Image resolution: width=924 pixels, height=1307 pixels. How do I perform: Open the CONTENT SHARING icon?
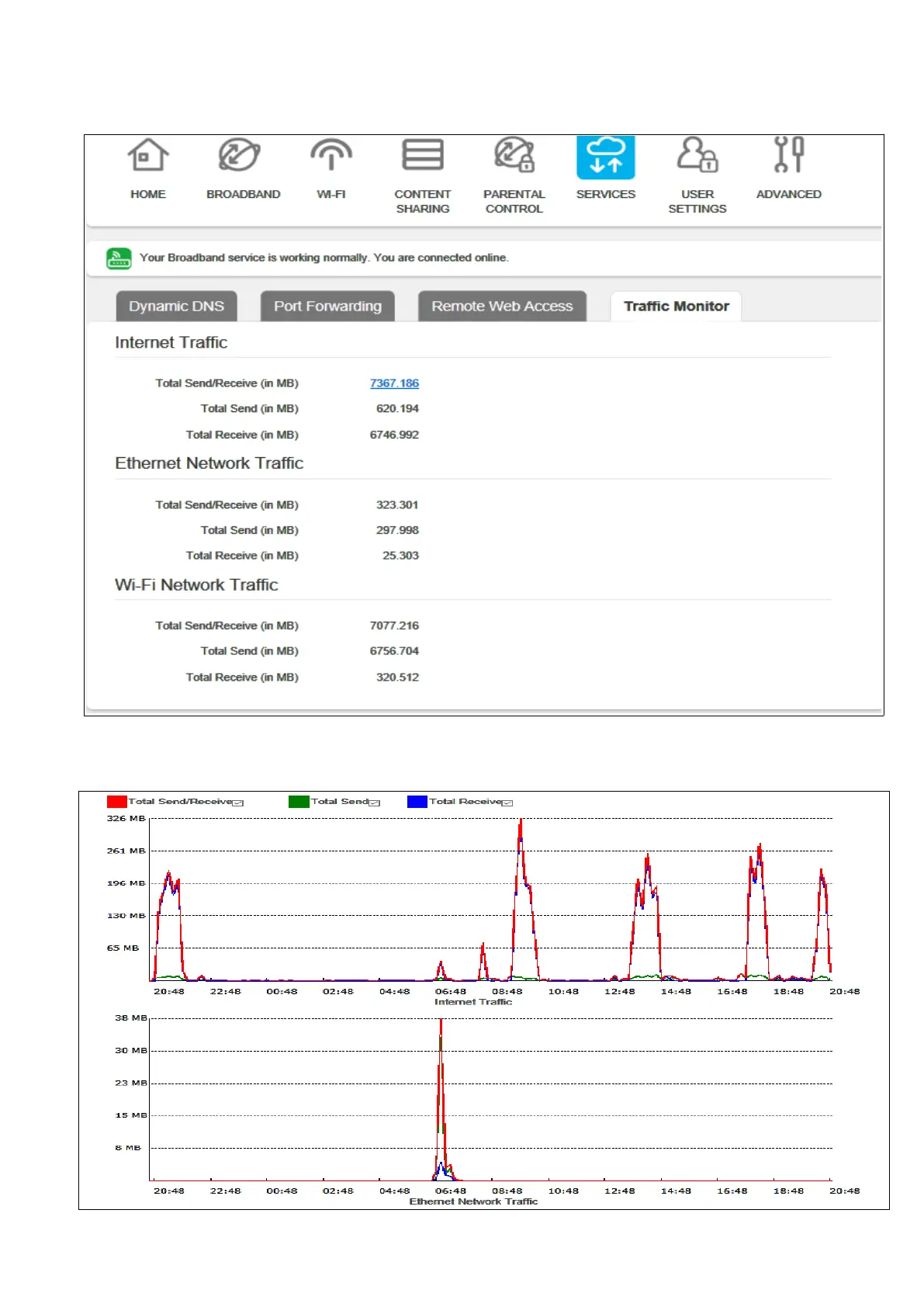(x=422, y=155)
